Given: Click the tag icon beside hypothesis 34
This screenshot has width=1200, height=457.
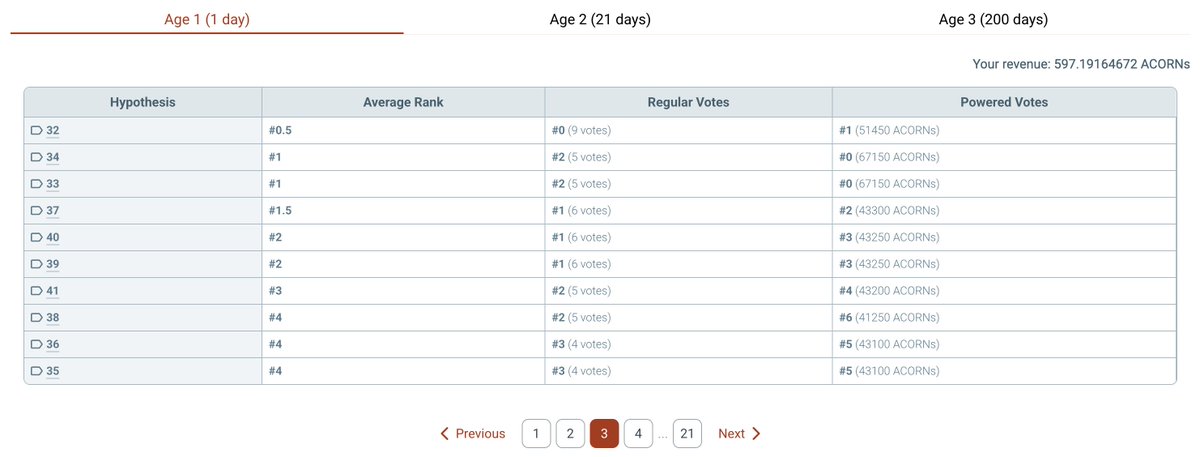Looking at the screenshot, I should (37, 157).
